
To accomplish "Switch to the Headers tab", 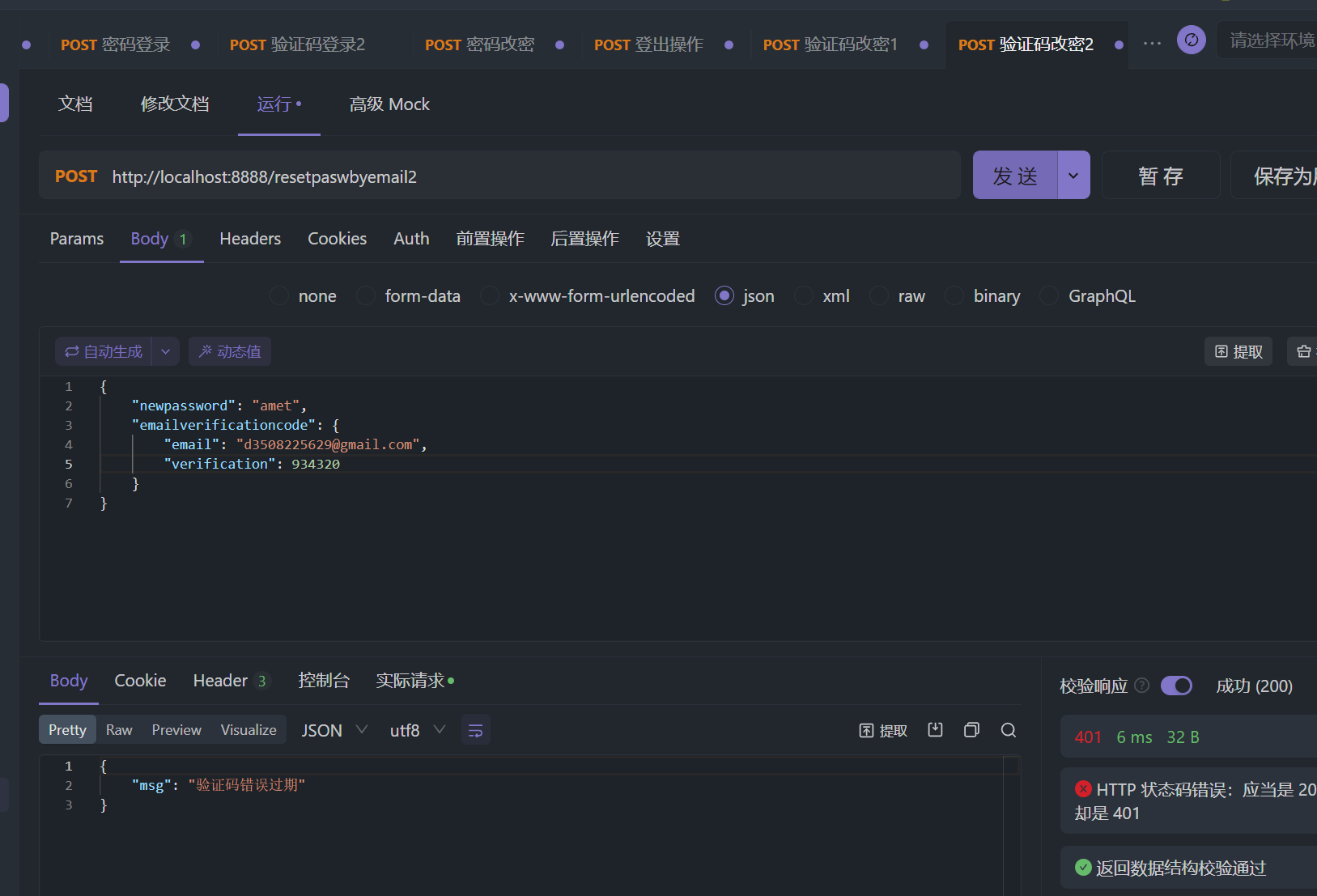I will click(250, 239).
